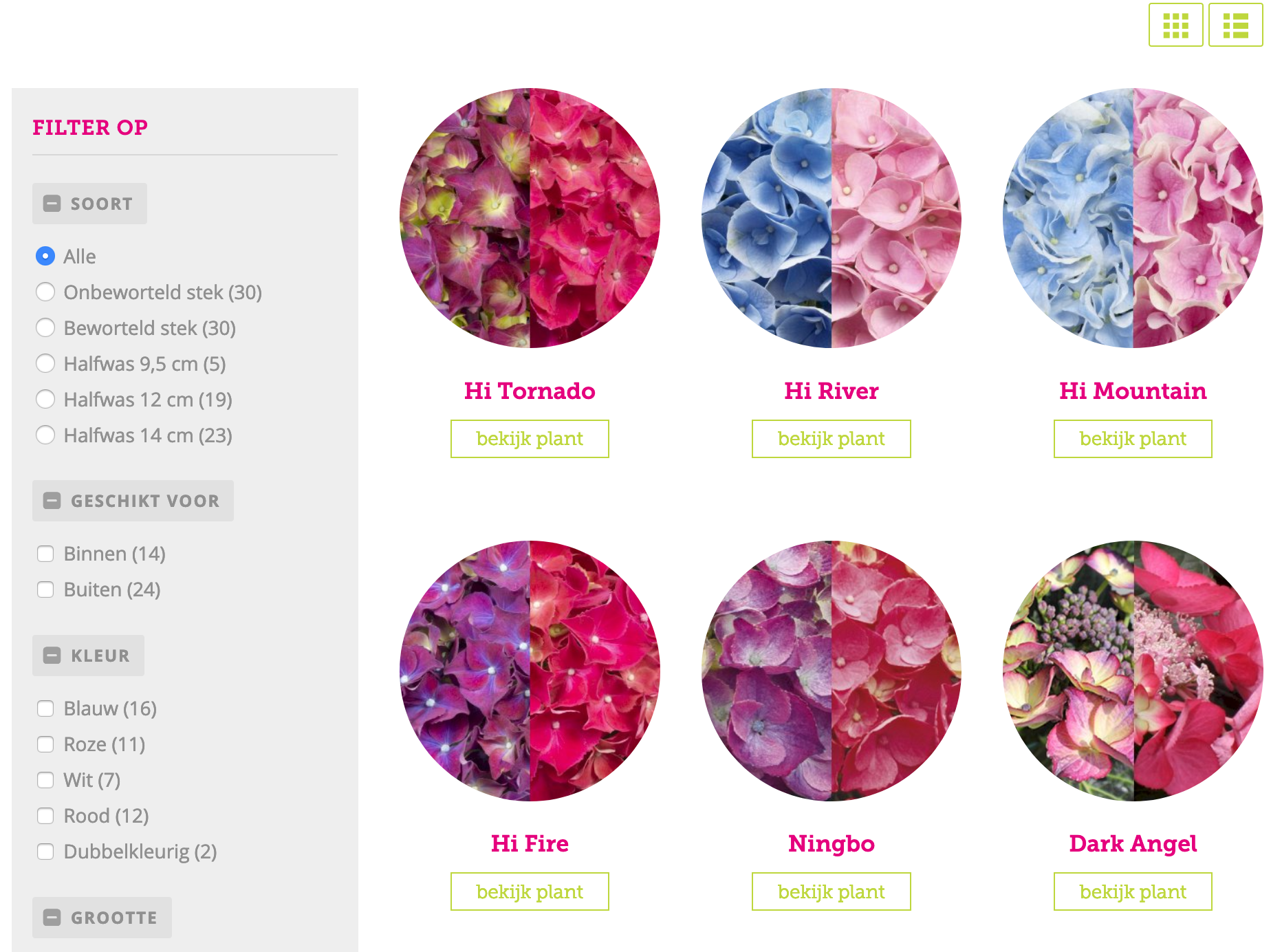Select Onbeworteld stek radio option

(45, 292)
